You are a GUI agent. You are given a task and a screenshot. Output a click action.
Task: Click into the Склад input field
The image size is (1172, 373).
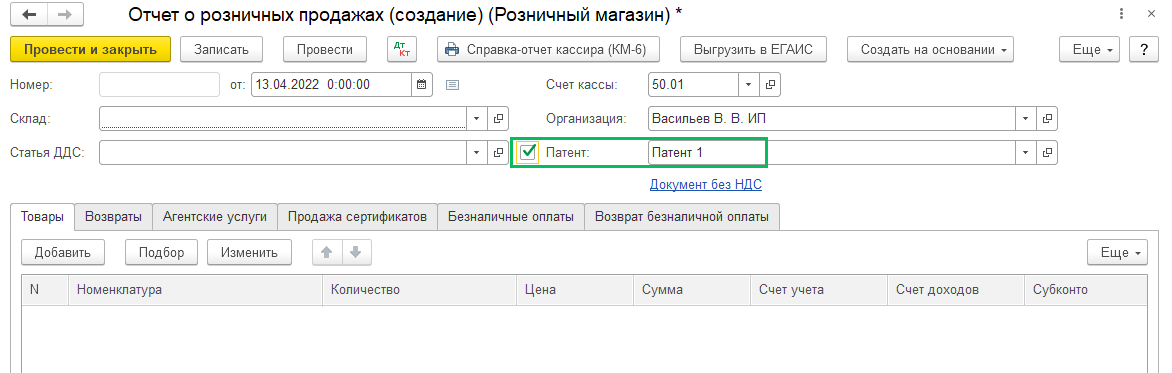pos(283,118)
